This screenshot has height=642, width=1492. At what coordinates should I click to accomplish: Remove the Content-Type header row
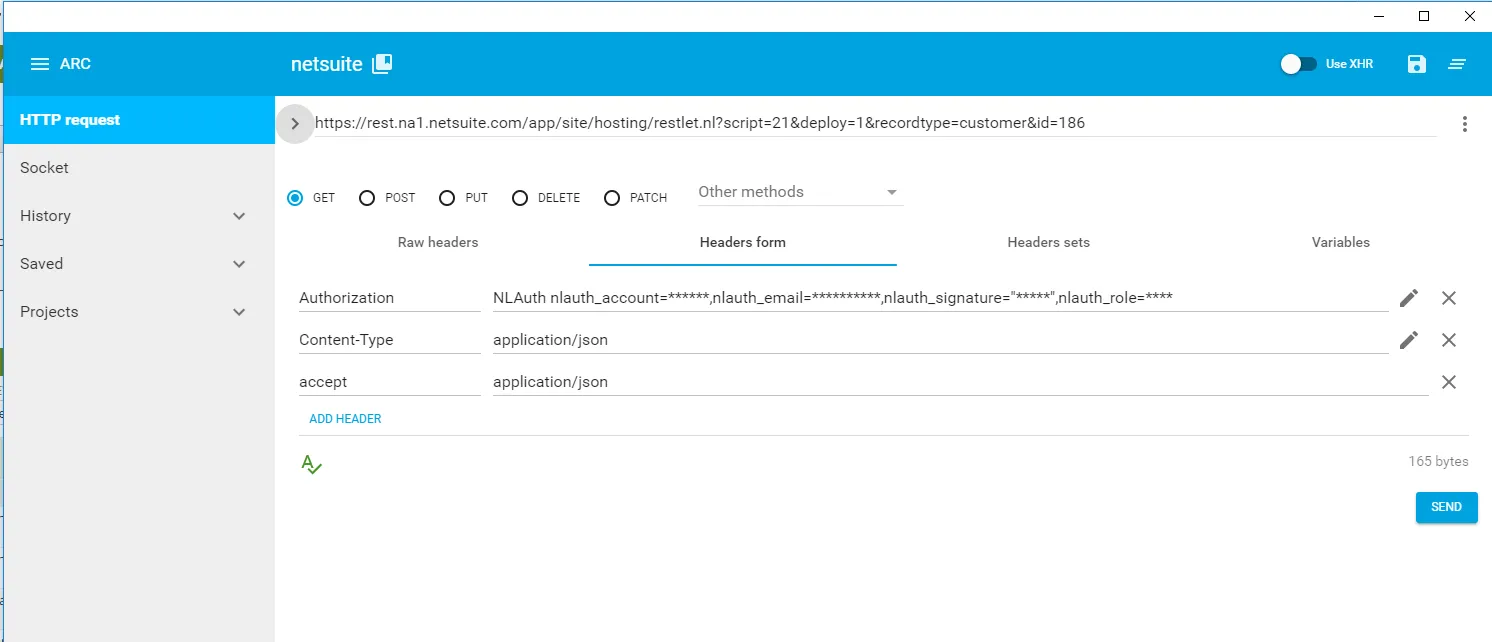[x=1448, y=340]
